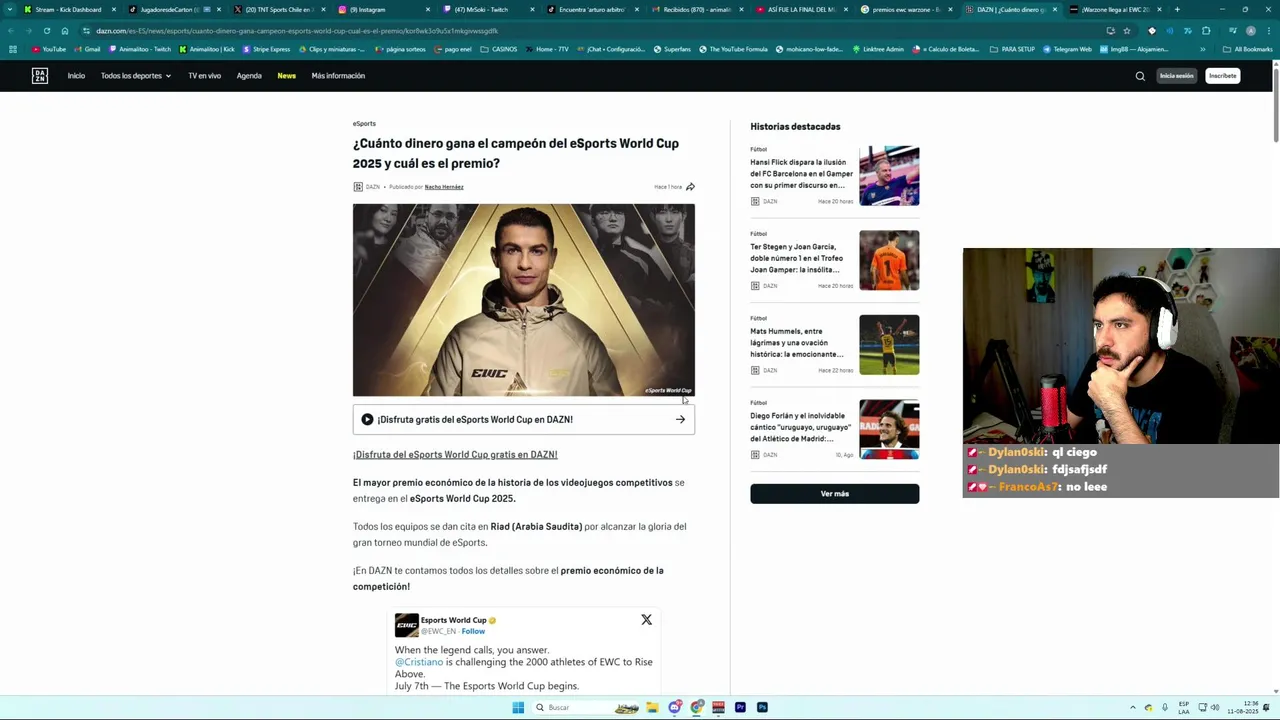The width and height of the screenshot is (1280, 720).
Task: Click 'Follow' in embedded tweet
Action: click(x=473, y=632)
